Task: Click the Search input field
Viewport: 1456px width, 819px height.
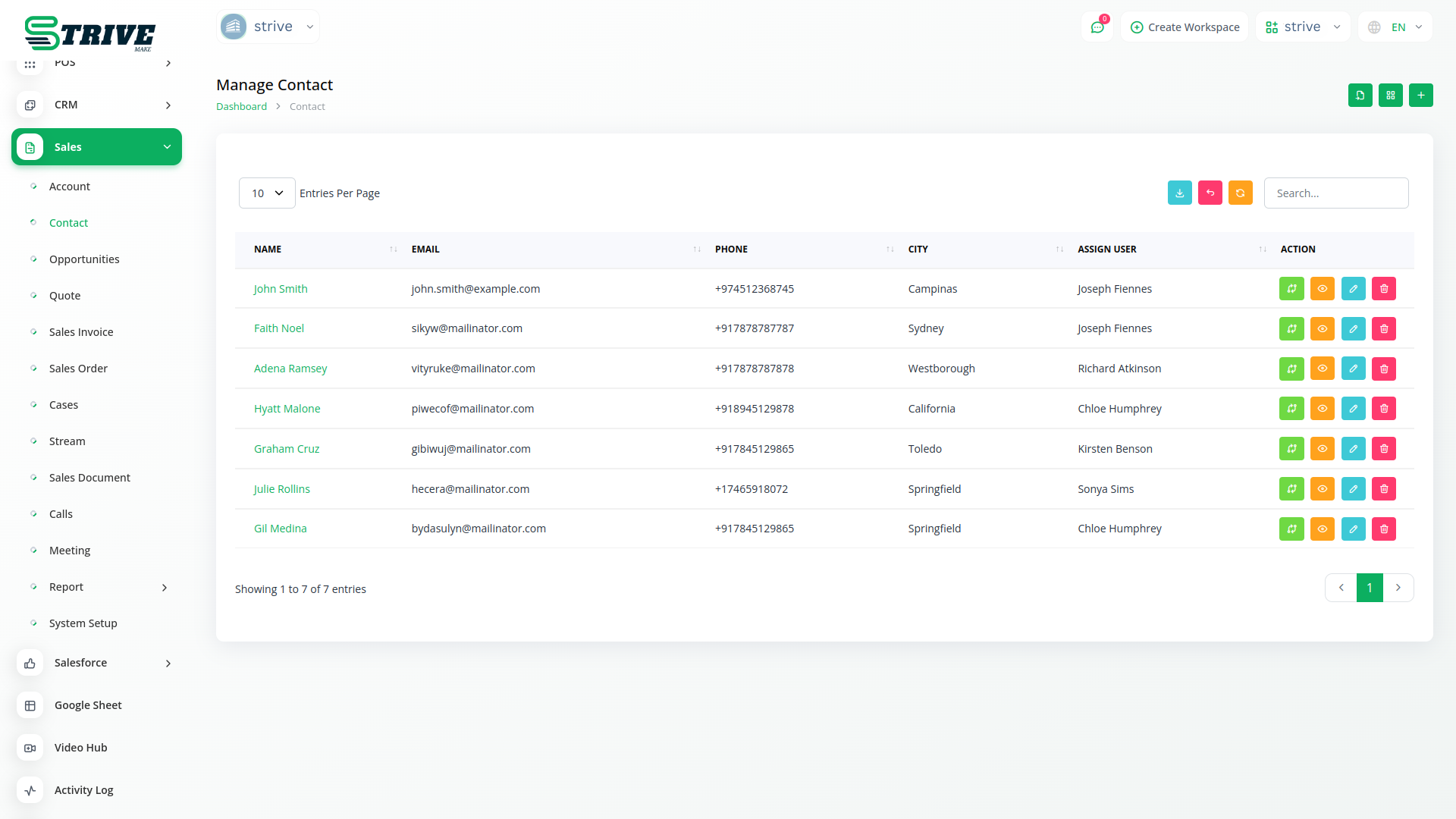Action: click(x=1335, y=193)
